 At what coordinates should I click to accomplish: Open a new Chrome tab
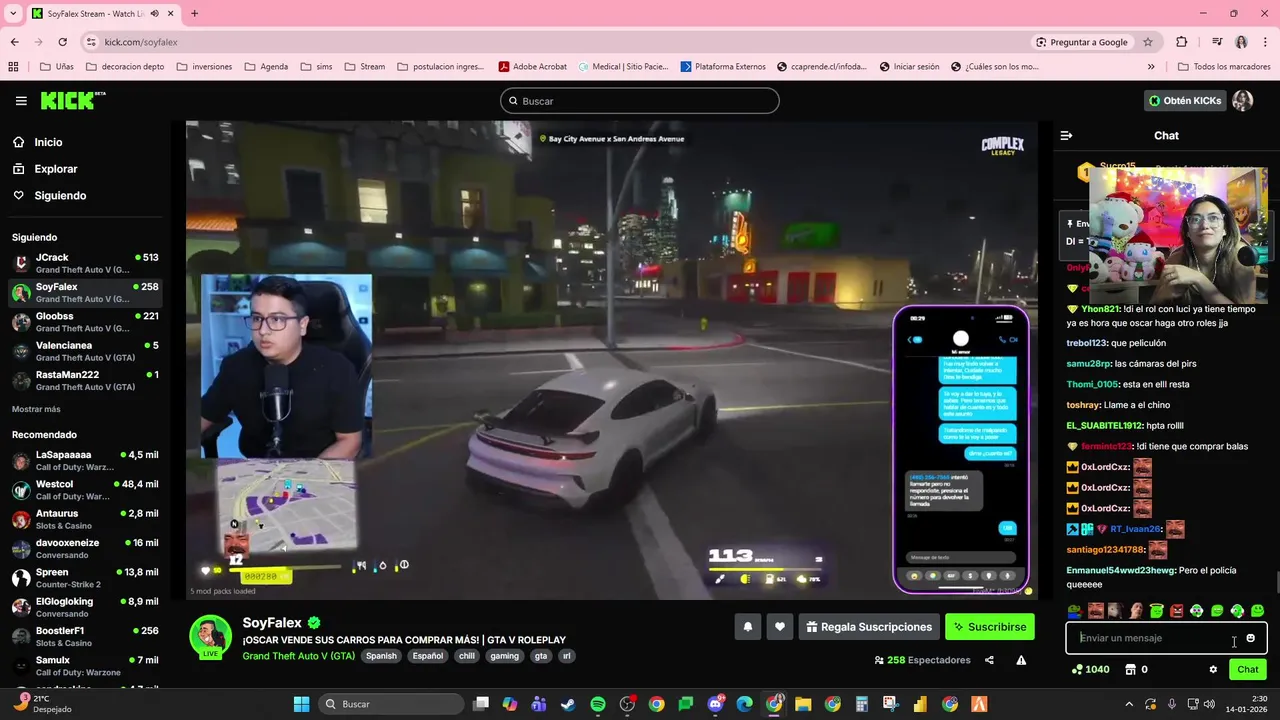point(194,13)
